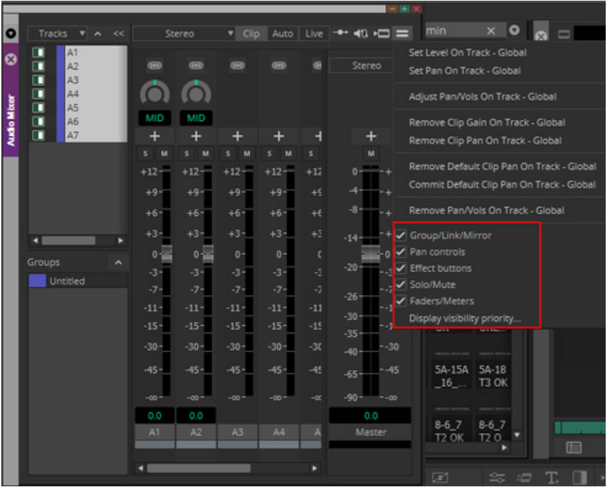Uncheck Effect buttons visibility option

(401, 268)
